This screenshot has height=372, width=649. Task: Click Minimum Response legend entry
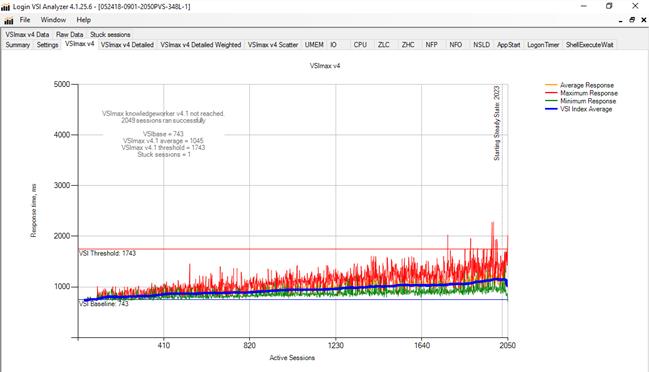(580, 101)
